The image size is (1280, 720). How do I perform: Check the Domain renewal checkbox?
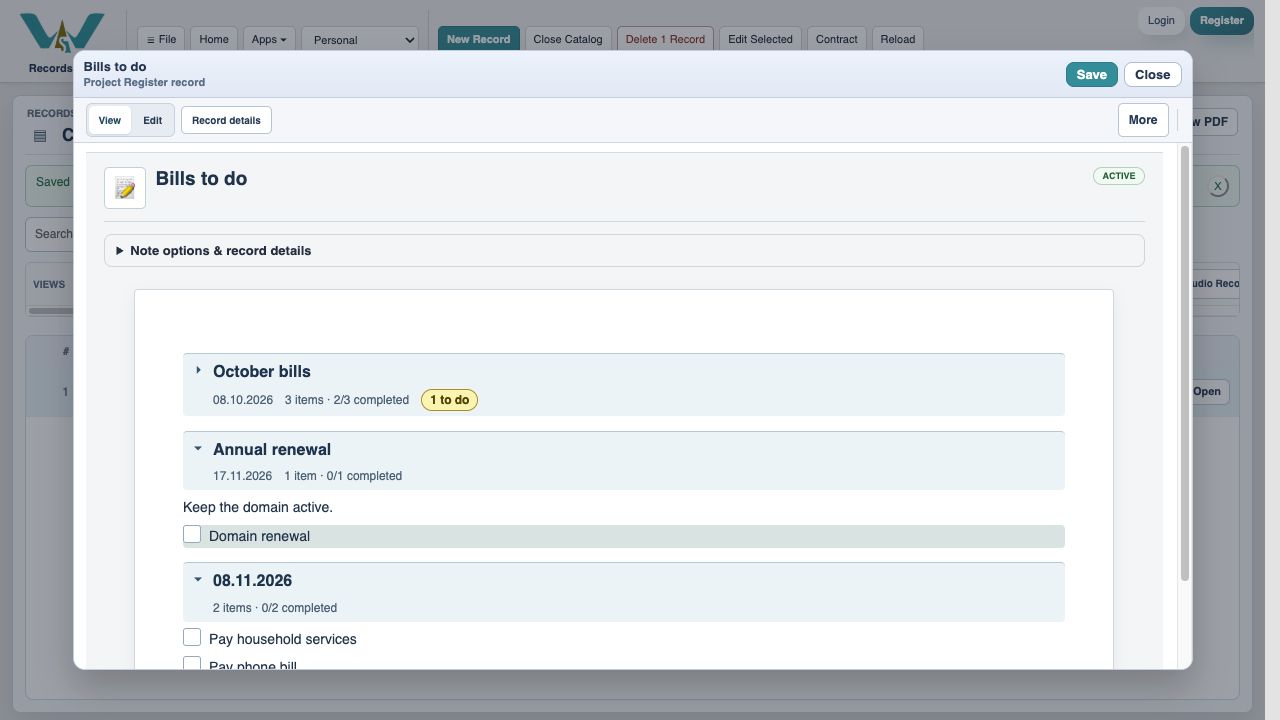[192, 535]
